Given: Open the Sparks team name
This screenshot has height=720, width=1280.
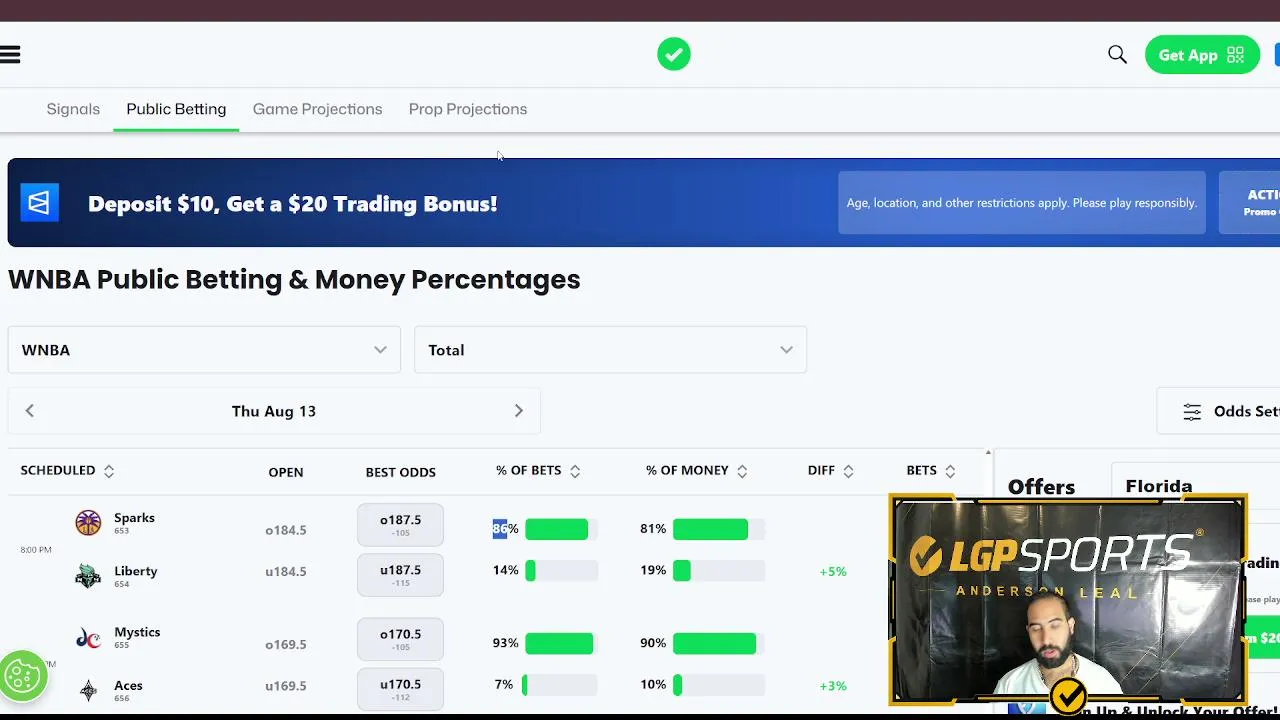Looking at the screenshot, I should 134,518.
